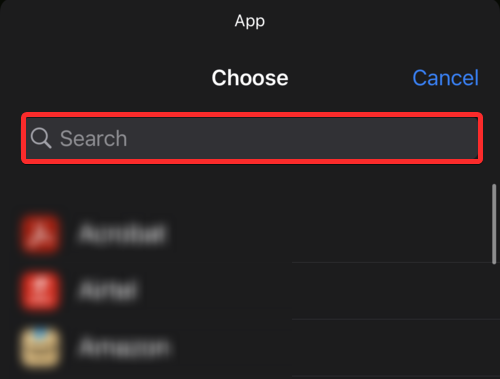Image resolution: width=500 pixels, height=379 pixels.
Task: Focus the Search text field
Action: click(252, 138)
